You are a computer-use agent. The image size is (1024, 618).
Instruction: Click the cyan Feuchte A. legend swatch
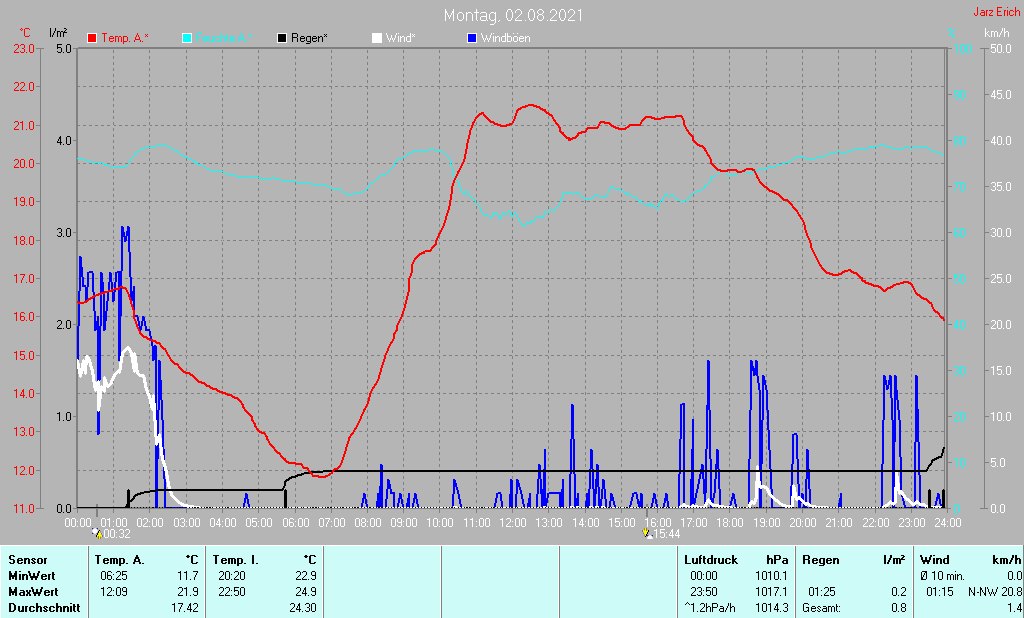pyautogui.click(x=187, y=38)
